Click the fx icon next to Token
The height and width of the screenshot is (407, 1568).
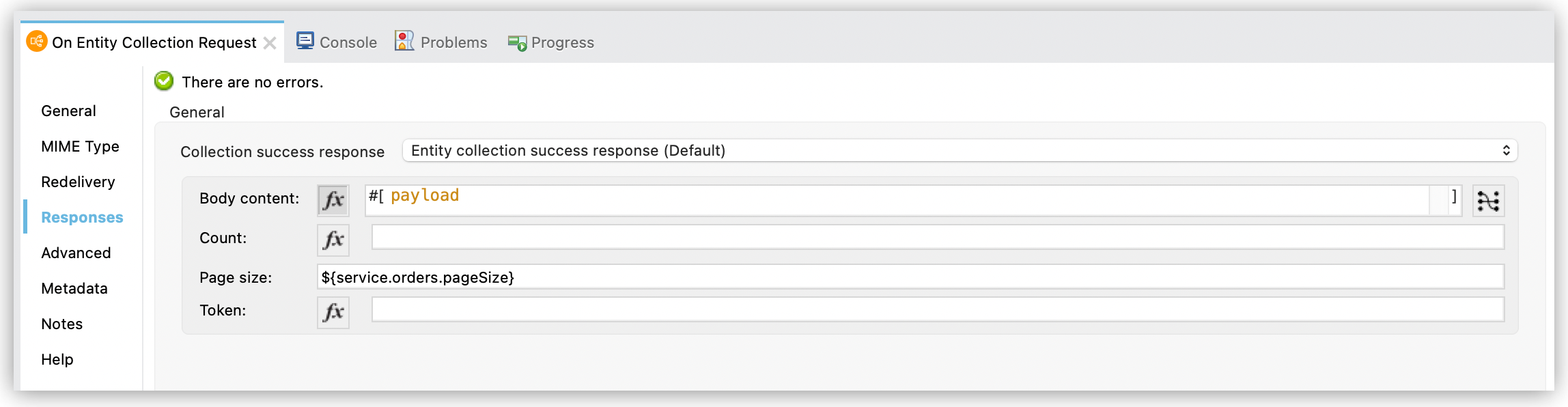(x=333, y=312)
